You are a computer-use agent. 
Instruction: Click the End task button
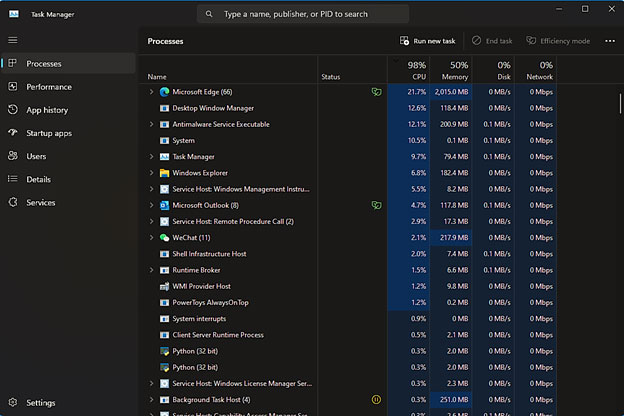coord(492,41)
